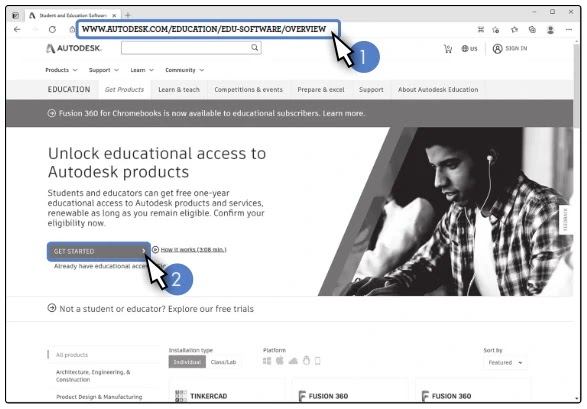Click the play icon beside How it works
The width and height of the screenshot is (587, 409).
(x=155, y=249)
